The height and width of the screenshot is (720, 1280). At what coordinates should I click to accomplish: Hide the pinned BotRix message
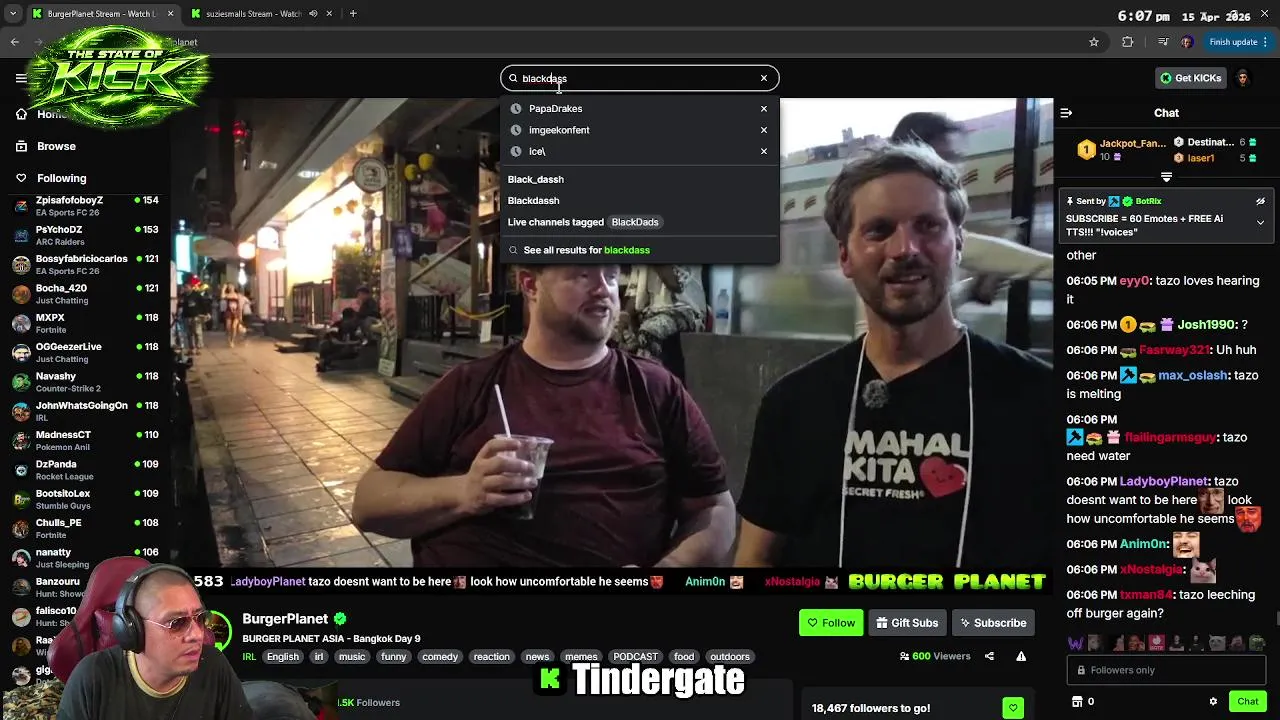tap(1260, 201)
